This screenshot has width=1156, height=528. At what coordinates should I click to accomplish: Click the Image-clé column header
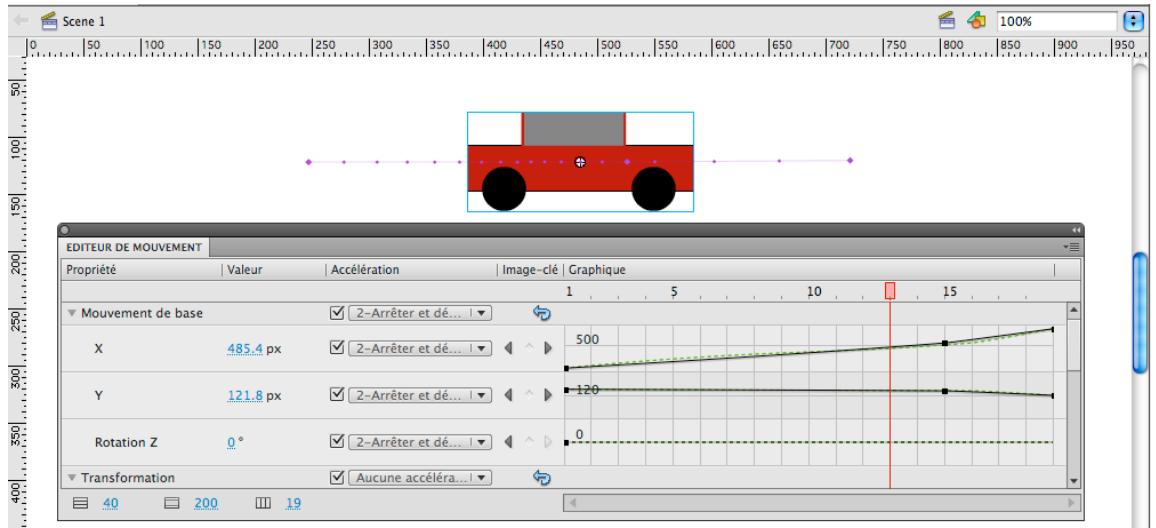(x=530, y=270)
